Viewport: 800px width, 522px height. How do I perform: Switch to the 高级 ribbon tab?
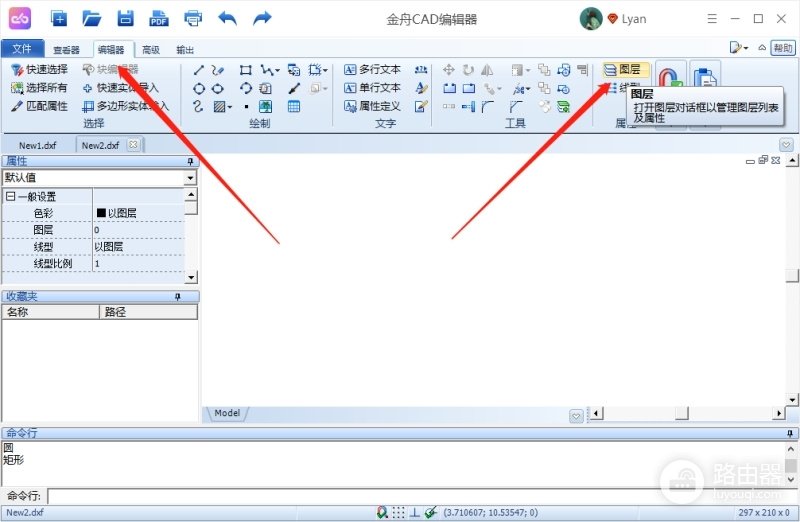(151, 50)
